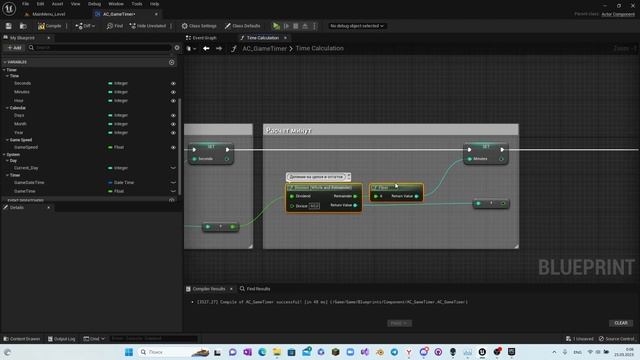
Task: Open the Debug menu
Action: click(x=94, y=4)
